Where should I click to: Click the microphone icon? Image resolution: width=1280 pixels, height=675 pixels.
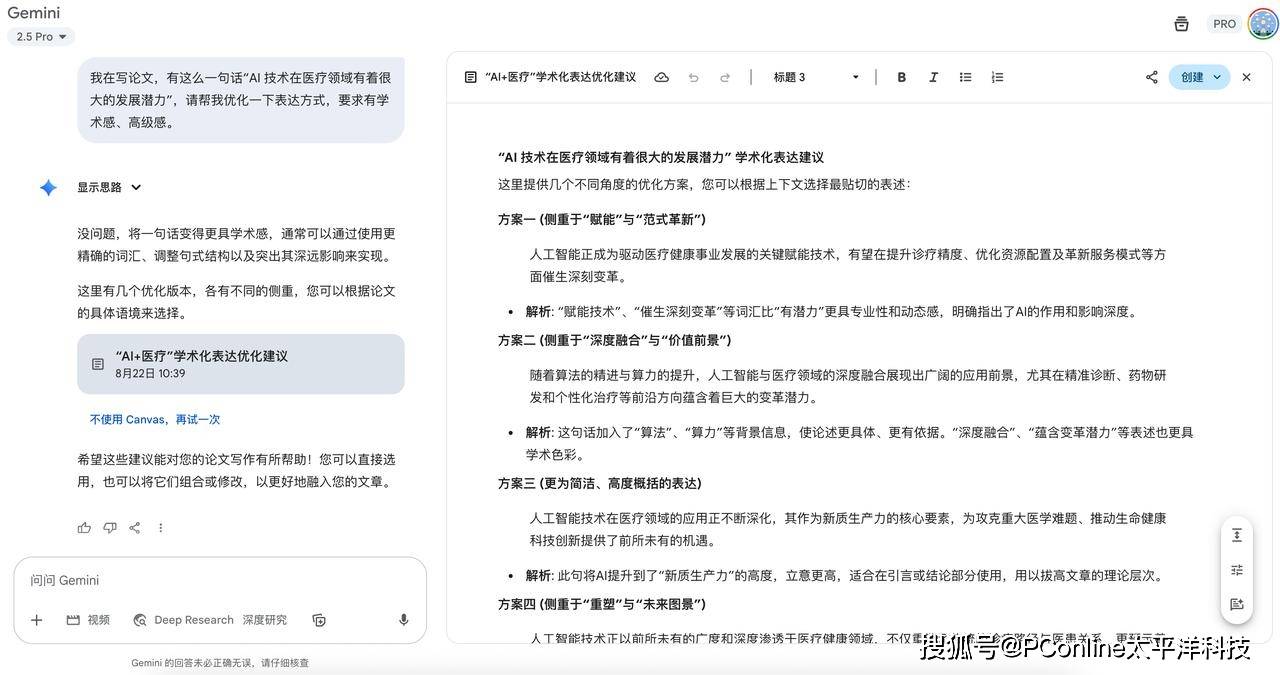(404, 620)
